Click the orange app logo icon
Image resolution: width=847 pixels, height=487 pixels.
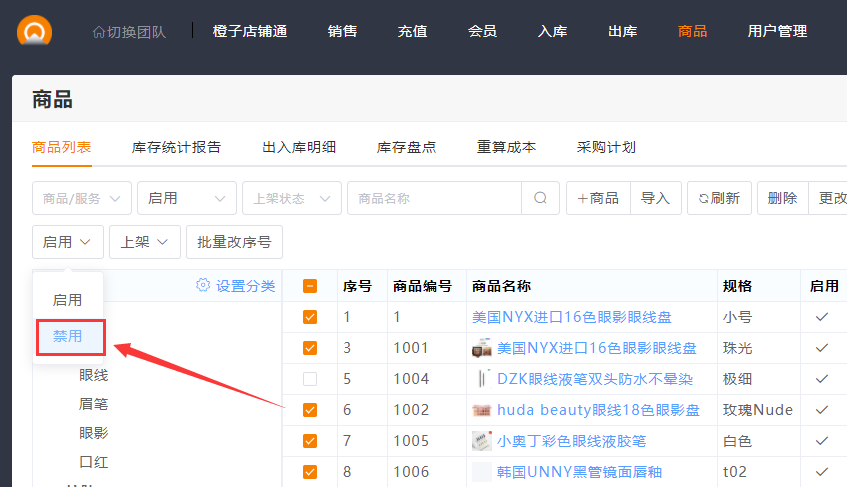coord(34,30)
